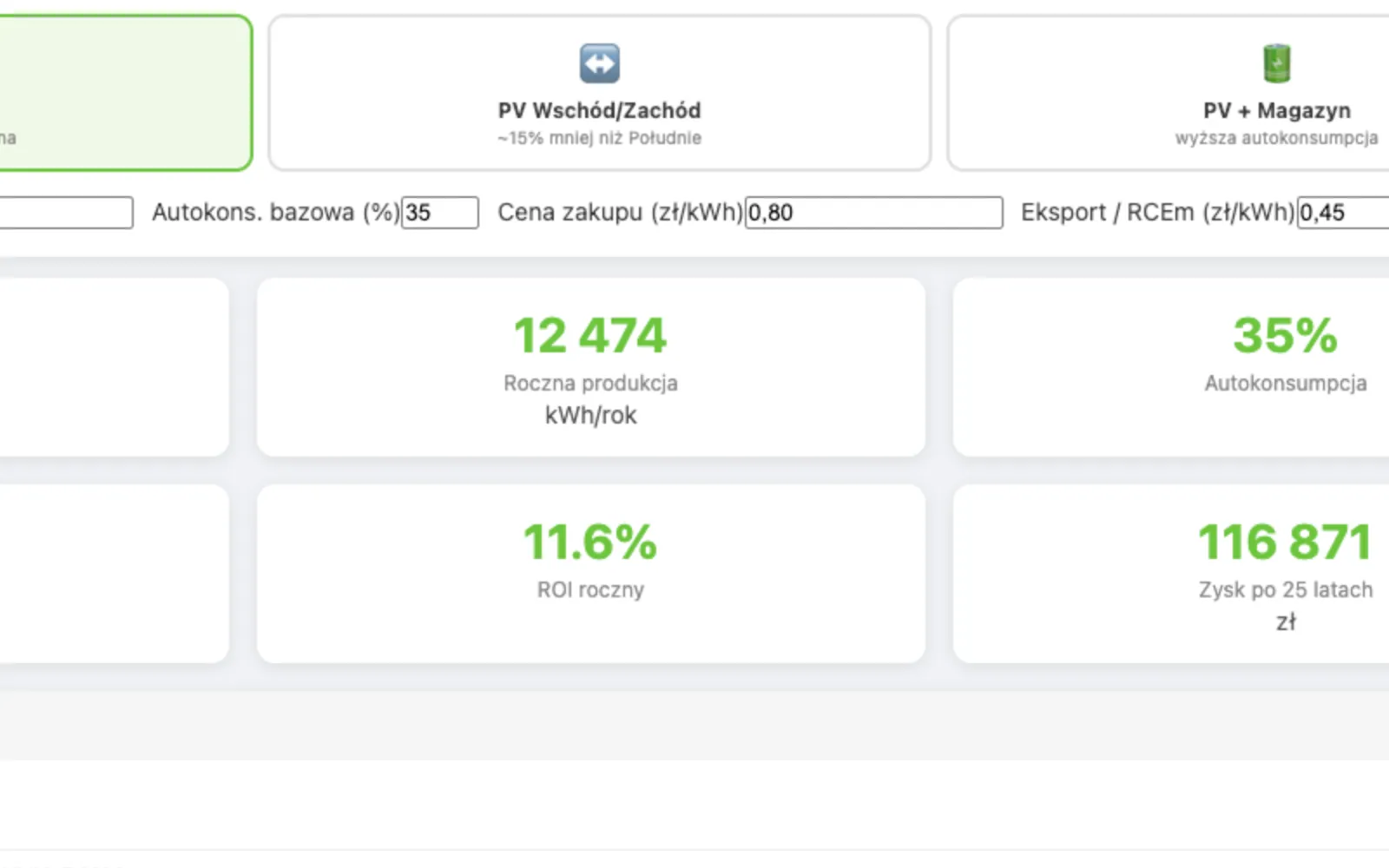Screen dimensions: 1389x868
Task: Edit the Autokons. bazowa (%) field
Action: coord(440,213)
